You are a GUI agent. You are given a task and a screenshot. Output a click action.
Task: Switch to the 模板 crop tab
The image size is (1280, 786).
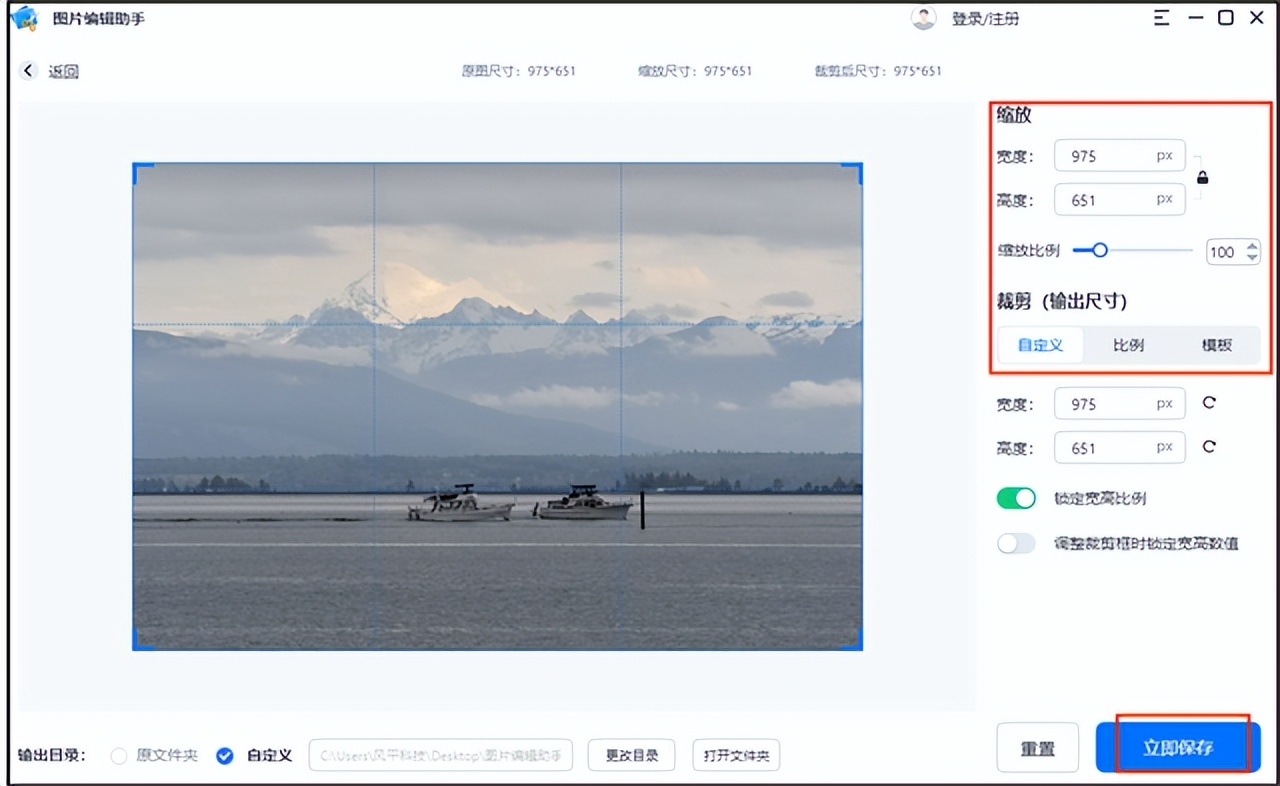click(1215, 344)
